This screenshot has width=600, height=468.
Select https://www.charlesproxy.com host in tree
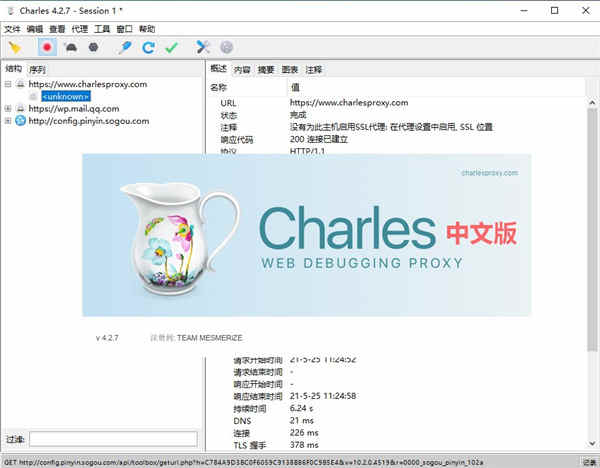coord(88,84)
